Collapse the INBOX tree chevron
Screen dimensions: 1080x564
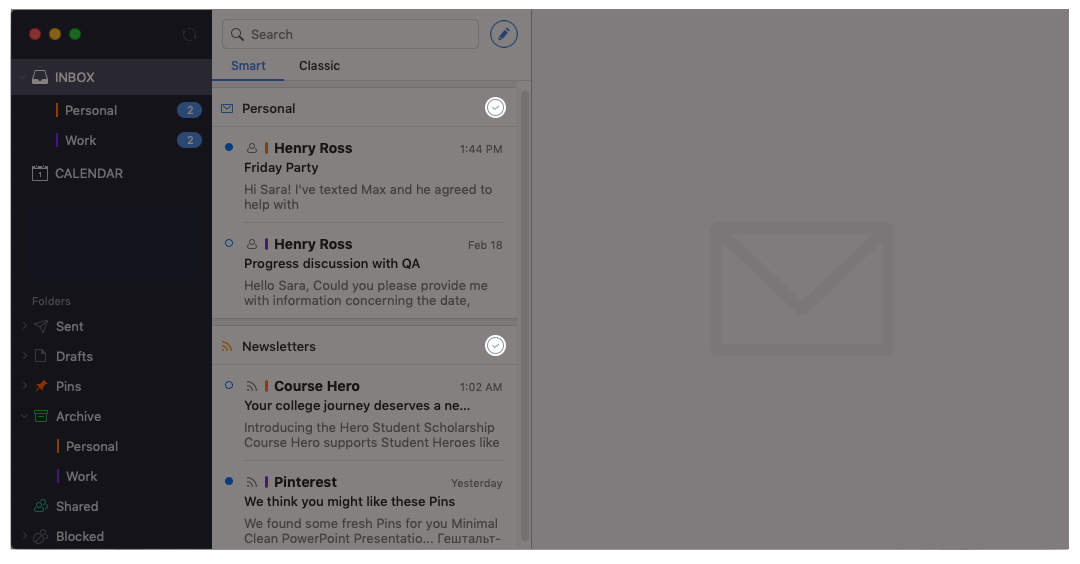[x=23, y=77]
